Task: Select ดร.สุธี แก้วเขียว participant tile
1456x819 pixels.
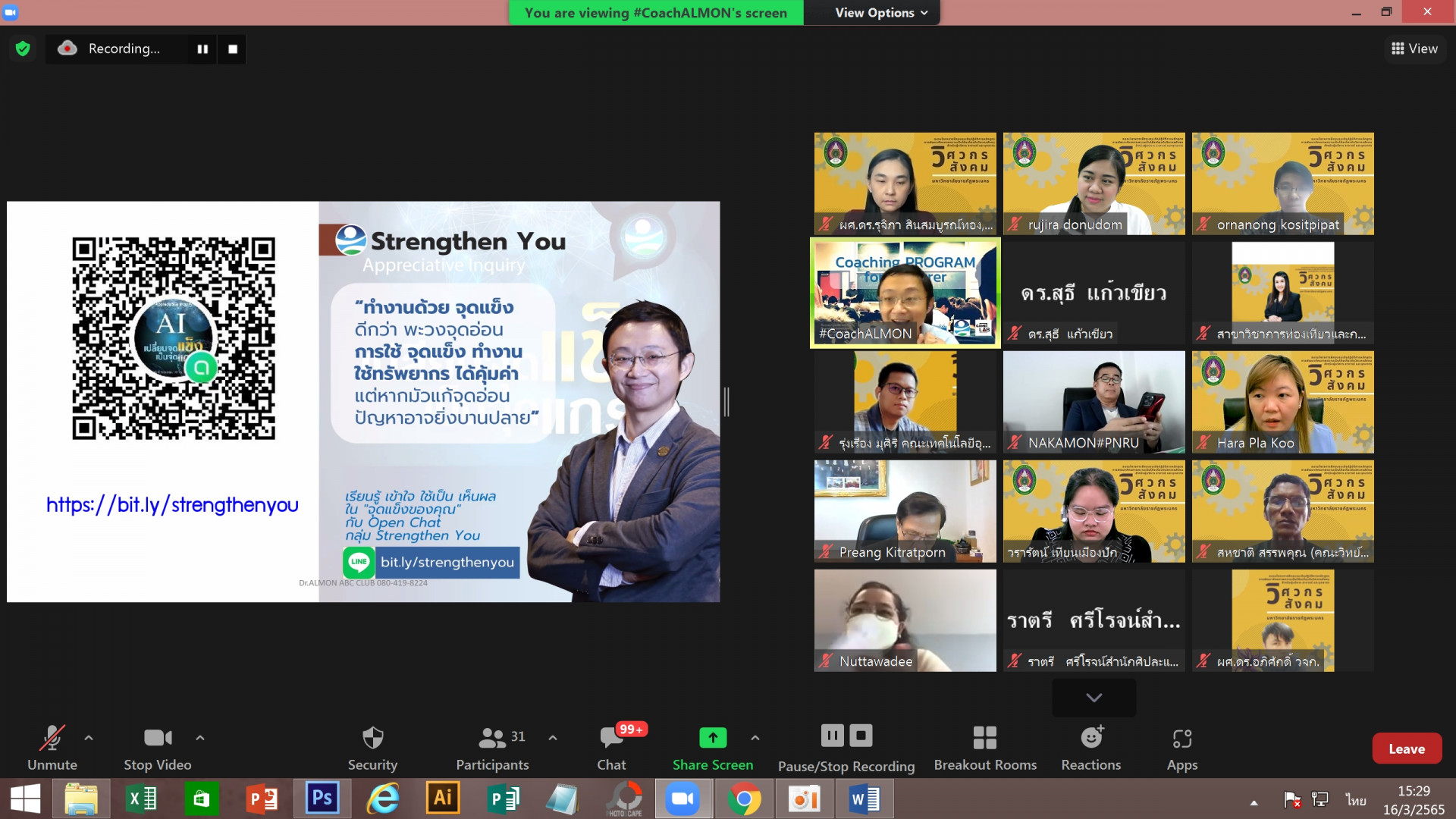Action: 1094,293
